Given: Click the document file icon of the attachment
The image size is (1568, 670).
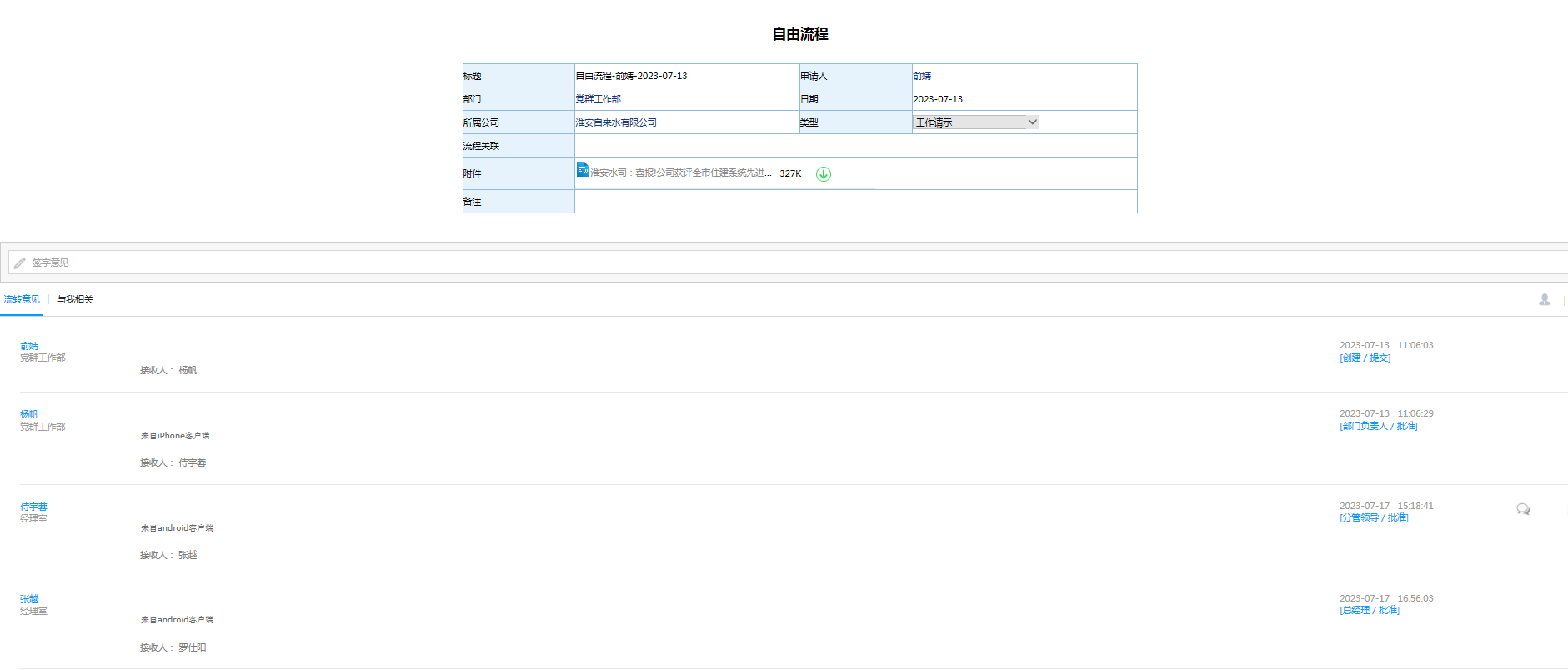Looking at the screenshot, I should tap(582, 170).
